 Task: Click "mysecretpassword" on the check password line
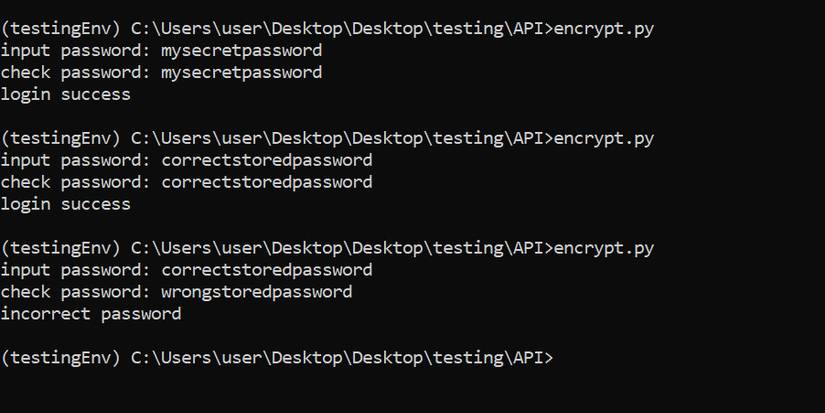[241, 72]
